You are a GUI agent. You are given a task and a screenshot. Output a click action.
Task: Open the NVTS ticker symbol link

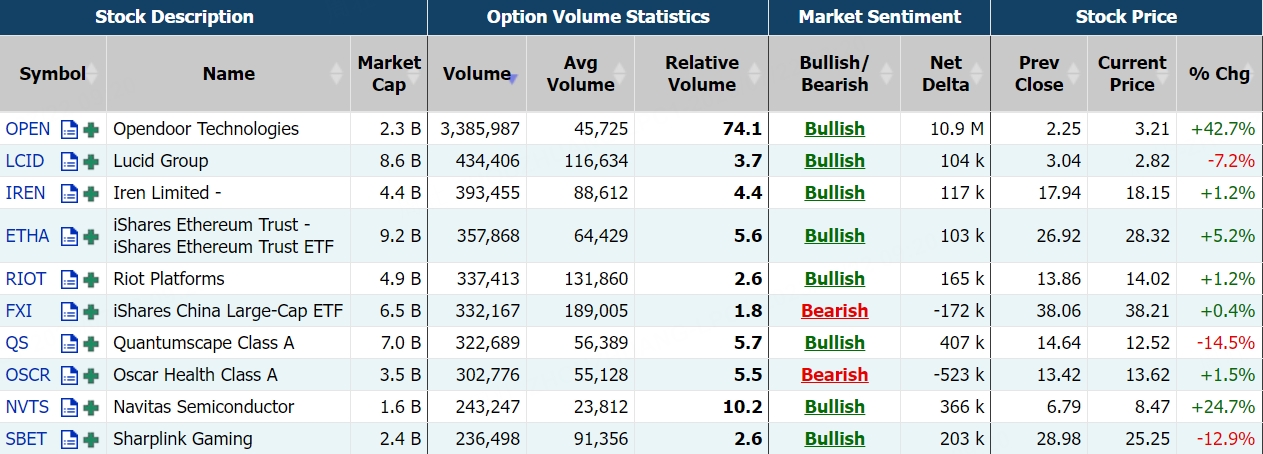coord(27,407)
